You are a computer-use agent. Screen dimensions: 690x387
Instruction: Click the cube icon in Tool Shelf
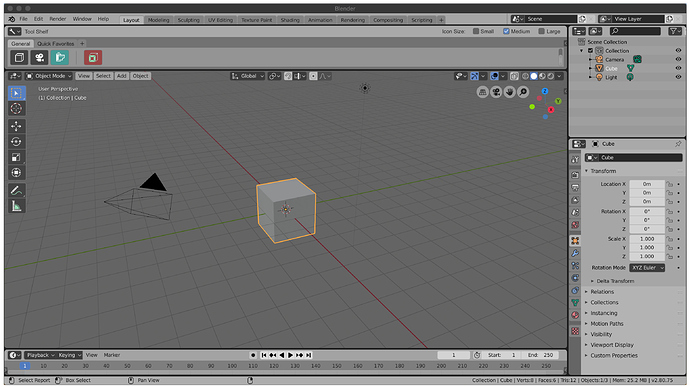pos(19,58)
